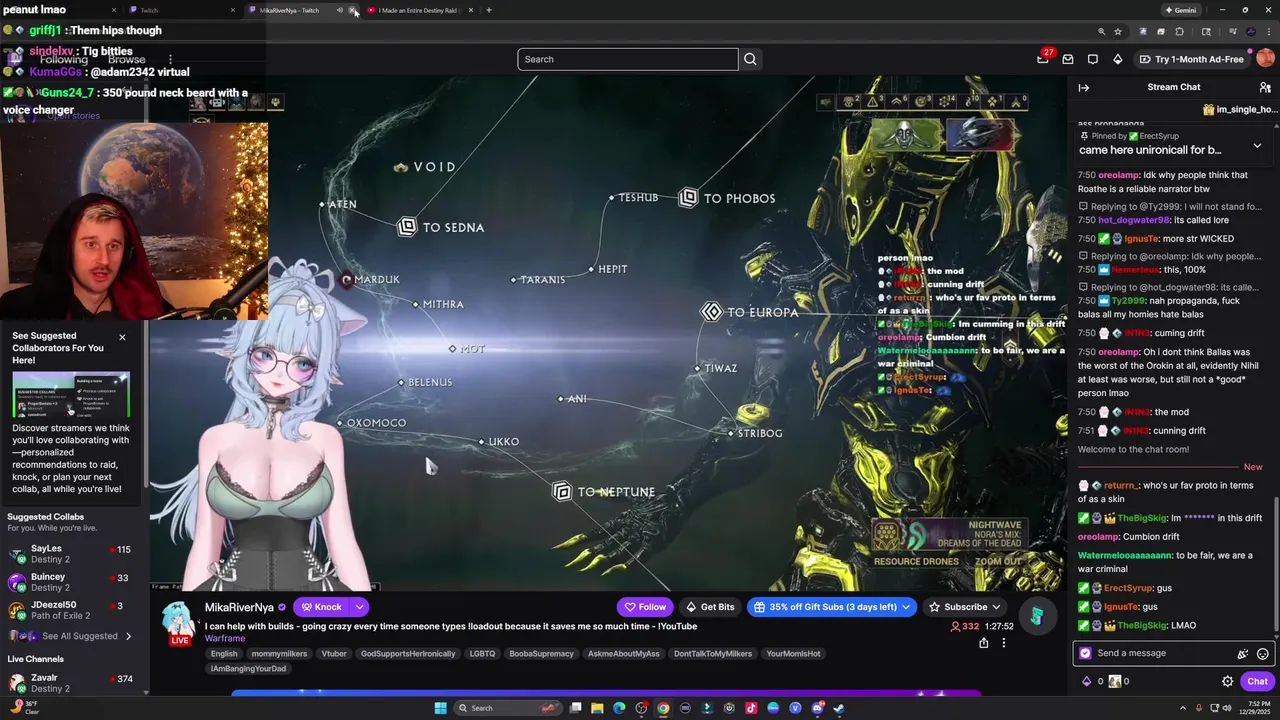
Task: Click the search magnifier button
Action: (x=750, y=59)
